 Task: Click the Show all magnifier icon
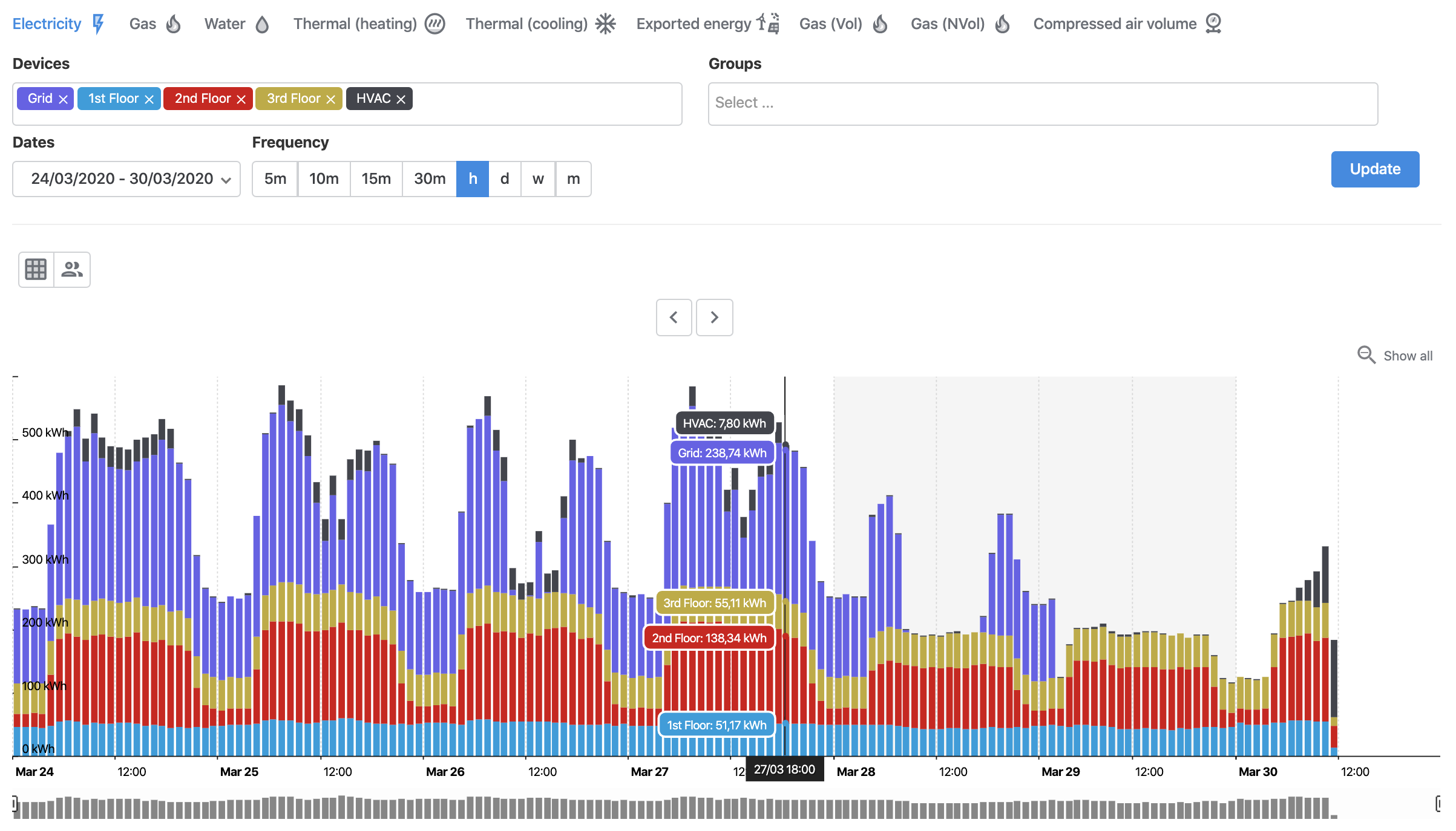pyautogui.click(x=1366, y=355)
